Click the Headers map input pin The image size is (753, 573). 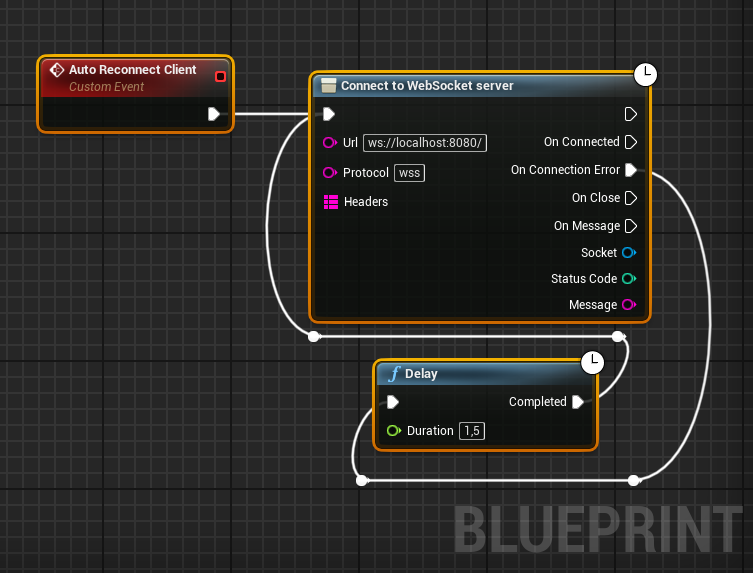coord(331,202)
